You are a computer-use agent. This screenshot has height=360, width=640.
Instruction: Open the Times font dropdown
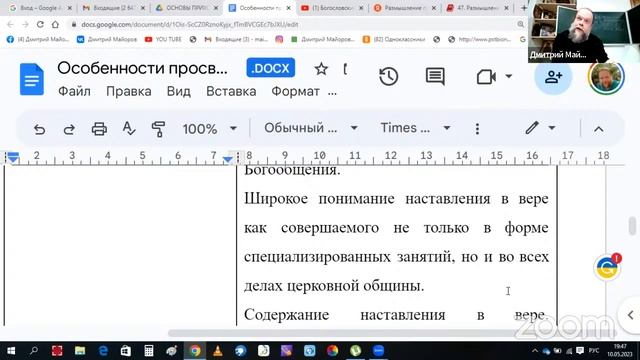[415, 128]
